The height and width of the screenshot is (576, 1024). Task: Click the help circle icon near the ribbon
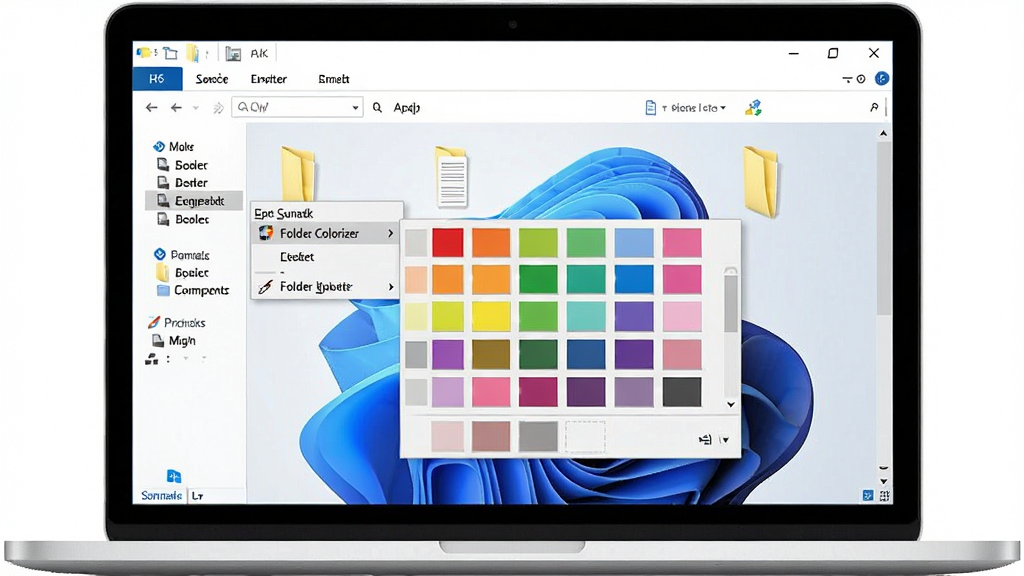pyautogui.click(x=861, y=79)
